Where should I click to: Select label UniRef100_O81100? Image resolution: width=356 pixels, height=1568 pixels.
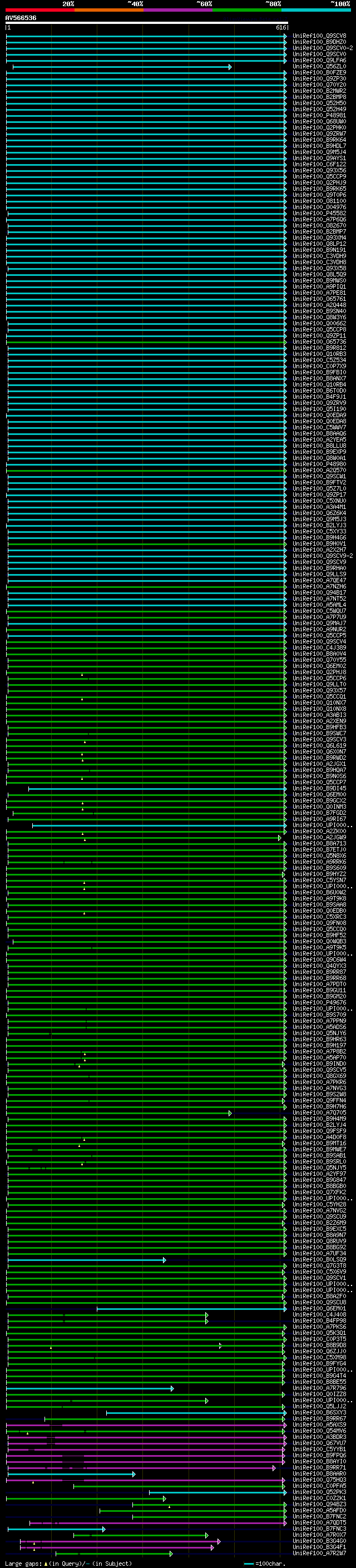coord(319,201)
